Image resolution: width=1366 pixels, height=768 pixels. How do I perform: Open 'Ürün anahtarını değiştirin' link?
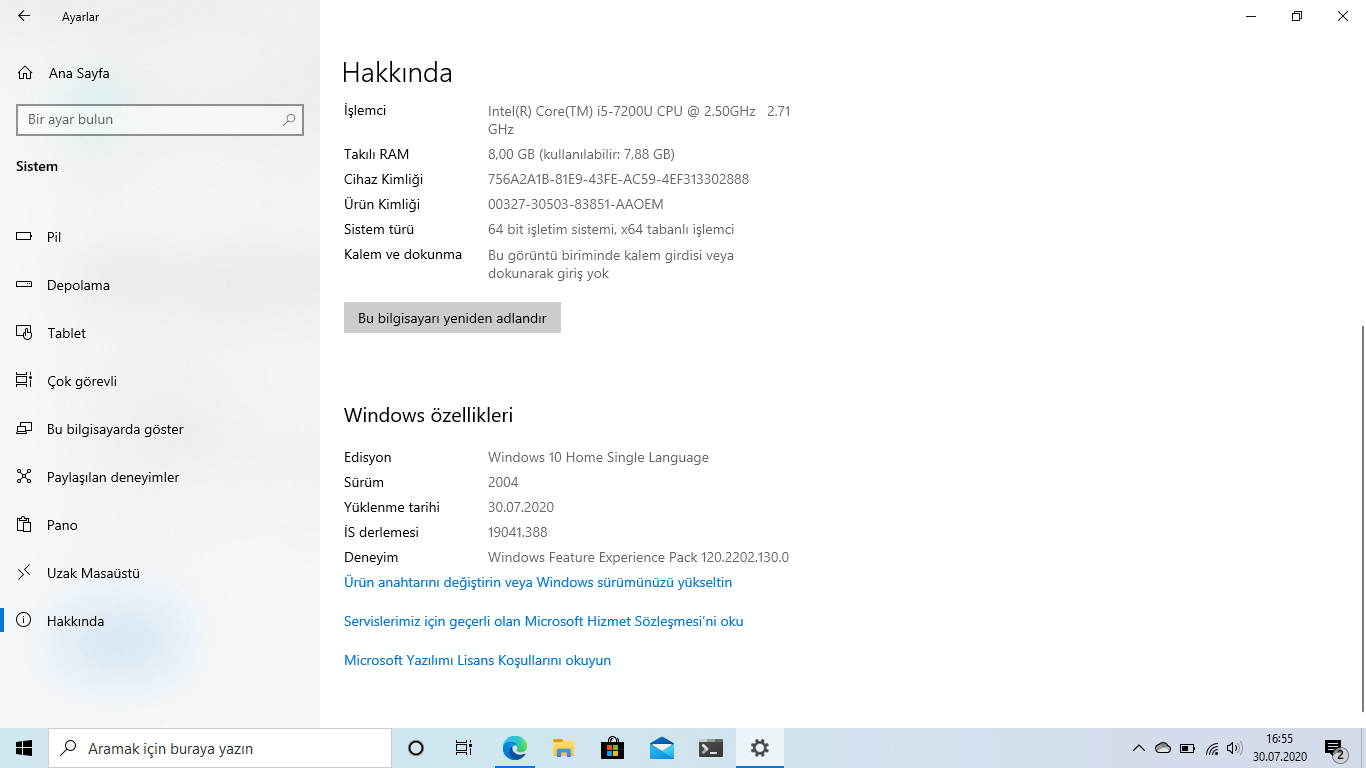coord(538,582)
